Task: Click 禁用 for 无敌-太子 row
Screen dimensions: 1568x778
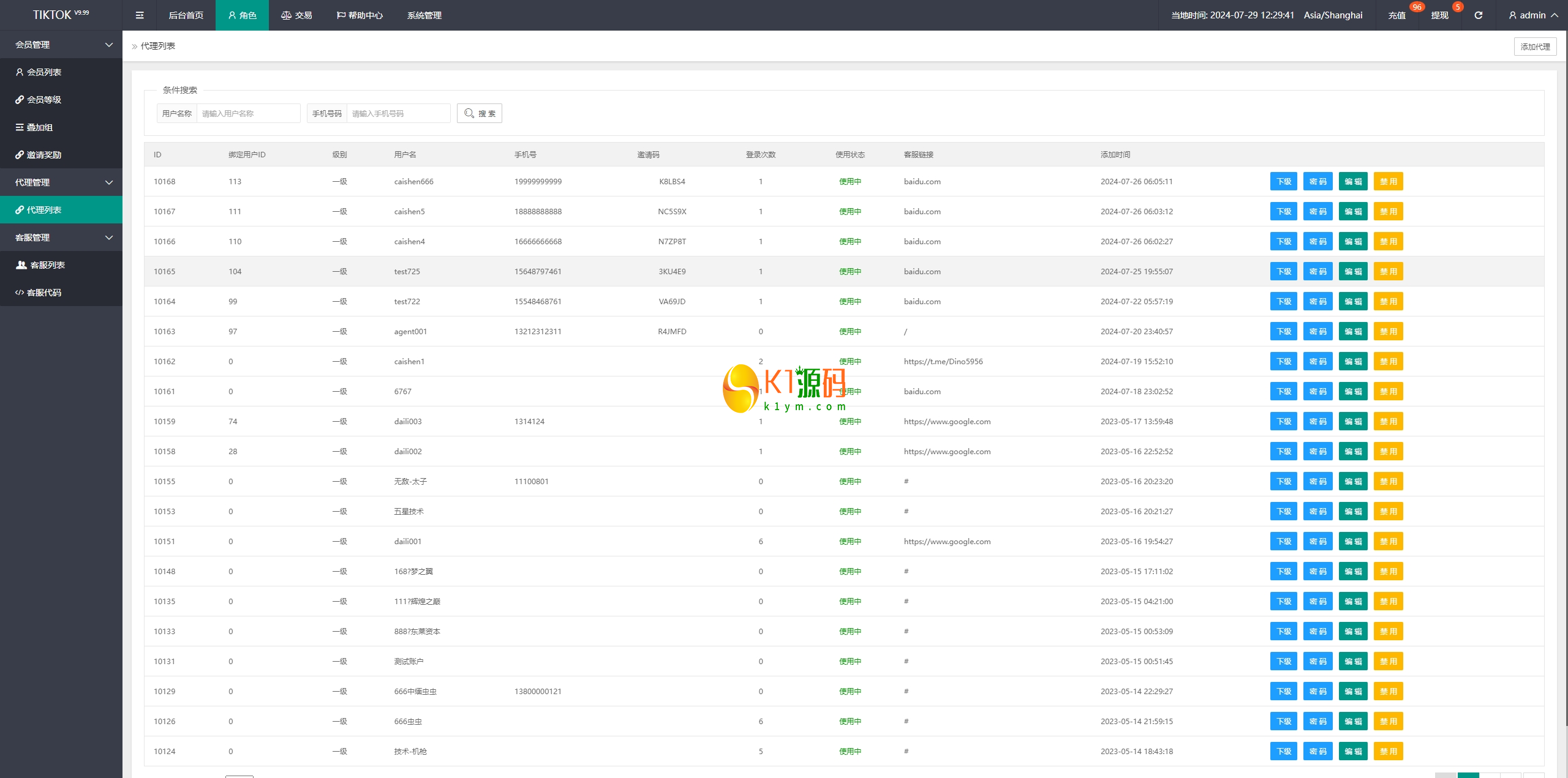Action: (1389, 482)
